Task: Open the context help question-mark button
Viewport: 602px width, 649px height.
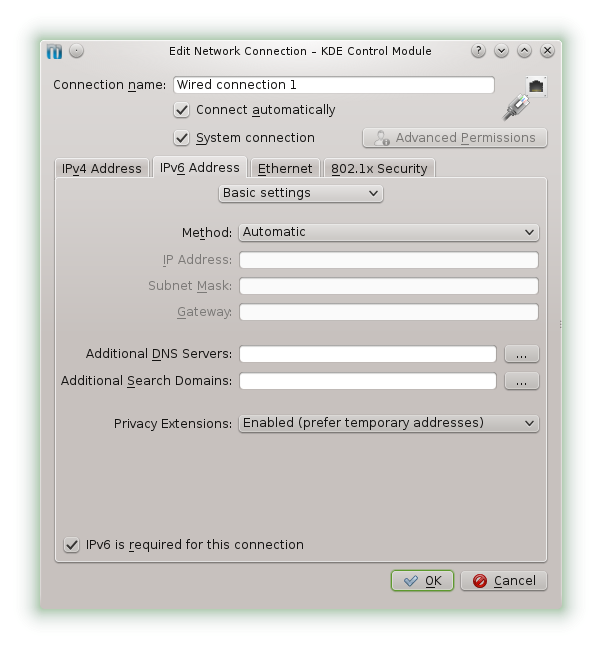Action: pos(478,51)
